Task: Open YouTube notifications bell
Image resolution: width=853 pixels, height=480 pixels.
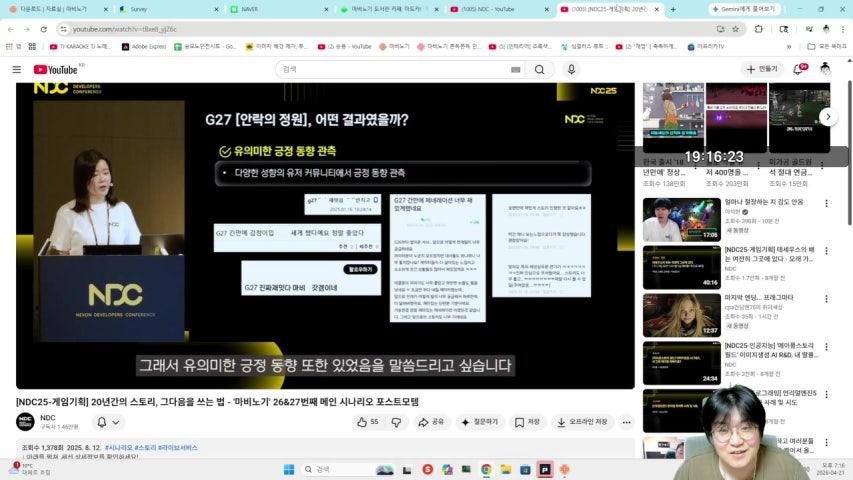Action: (799, 69)
